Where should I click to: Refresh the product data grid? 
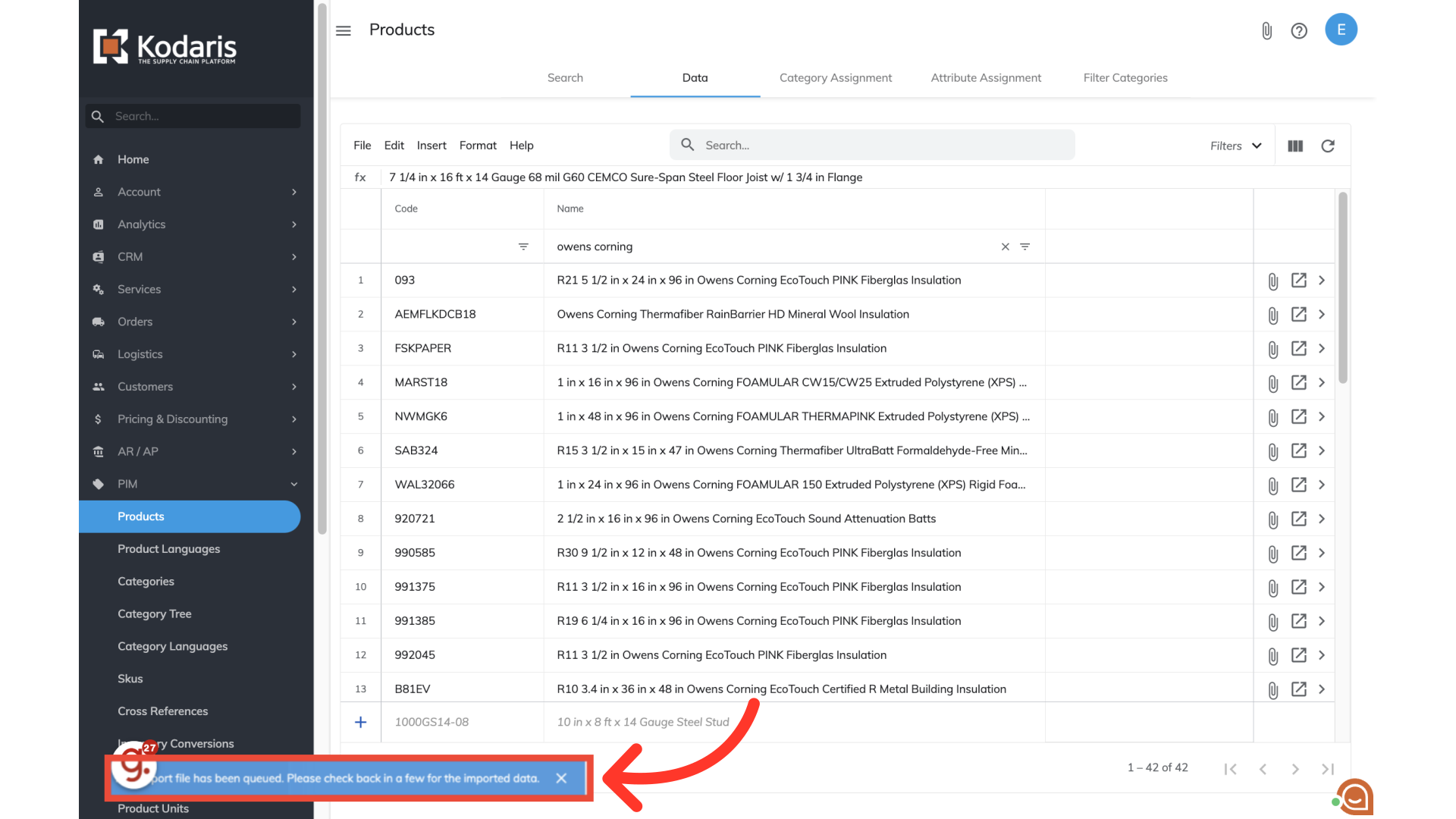click(x=1328, y=146)
